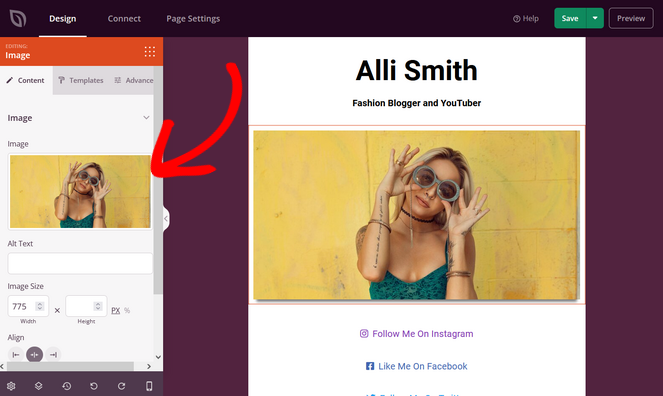663x396 pixels.
Task: Switch to the Connect tab
Action: (x=124, y=19)
